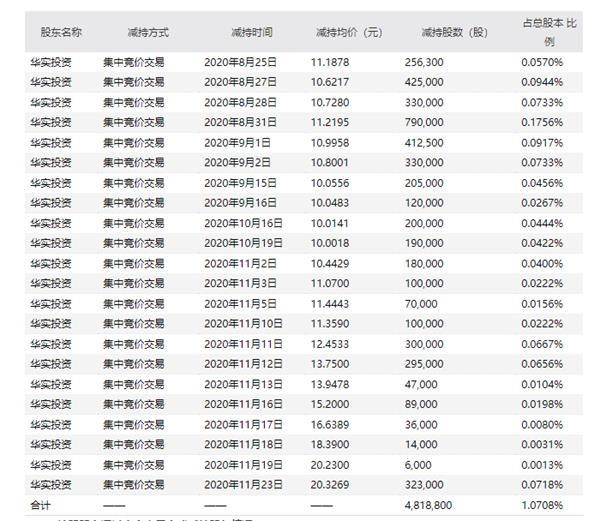Click the share count 47,000
This screenshot has width=600, height=521.
tap(421, 384)
